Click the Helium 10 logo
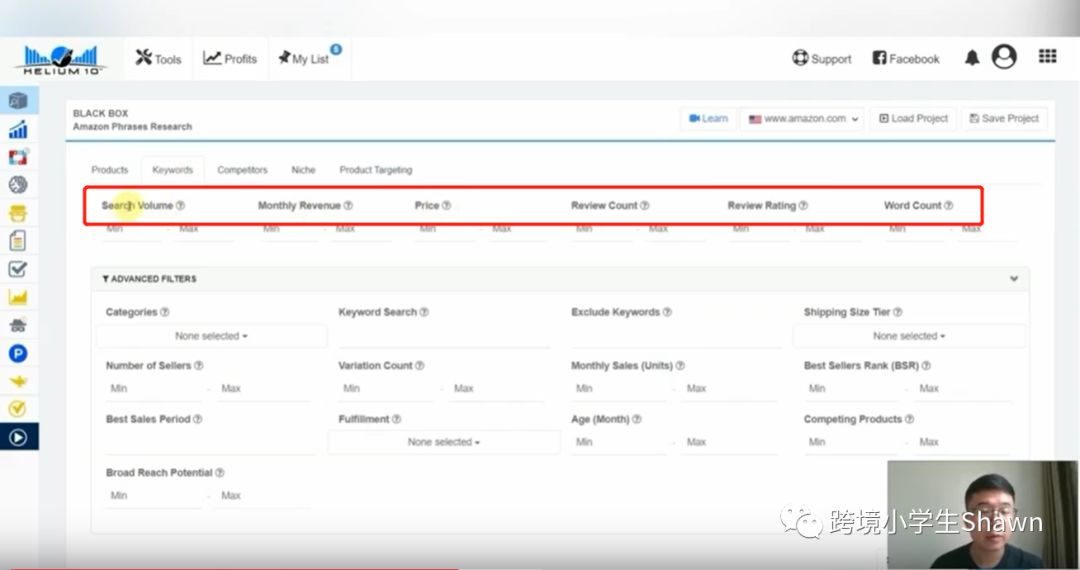Image resolution: width=1080 pixels, height=570 pixels. coord(61,60)
